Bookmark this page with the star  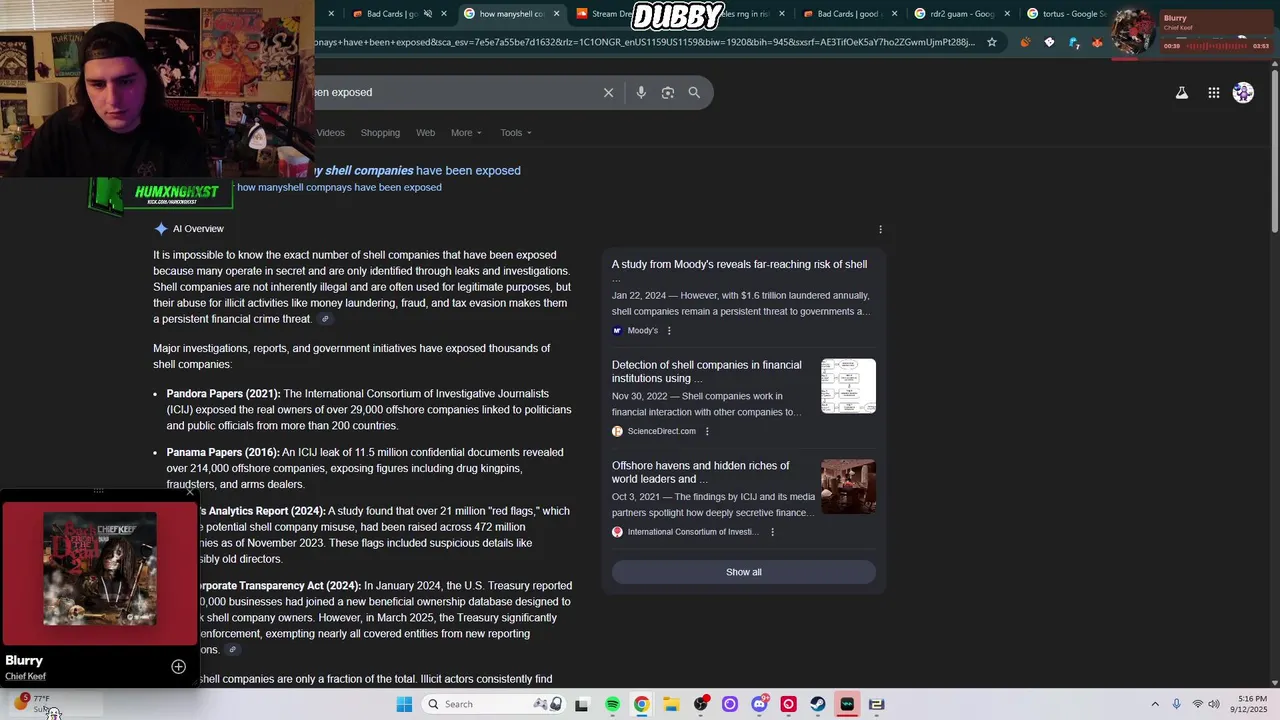click(x=991, y=42)
